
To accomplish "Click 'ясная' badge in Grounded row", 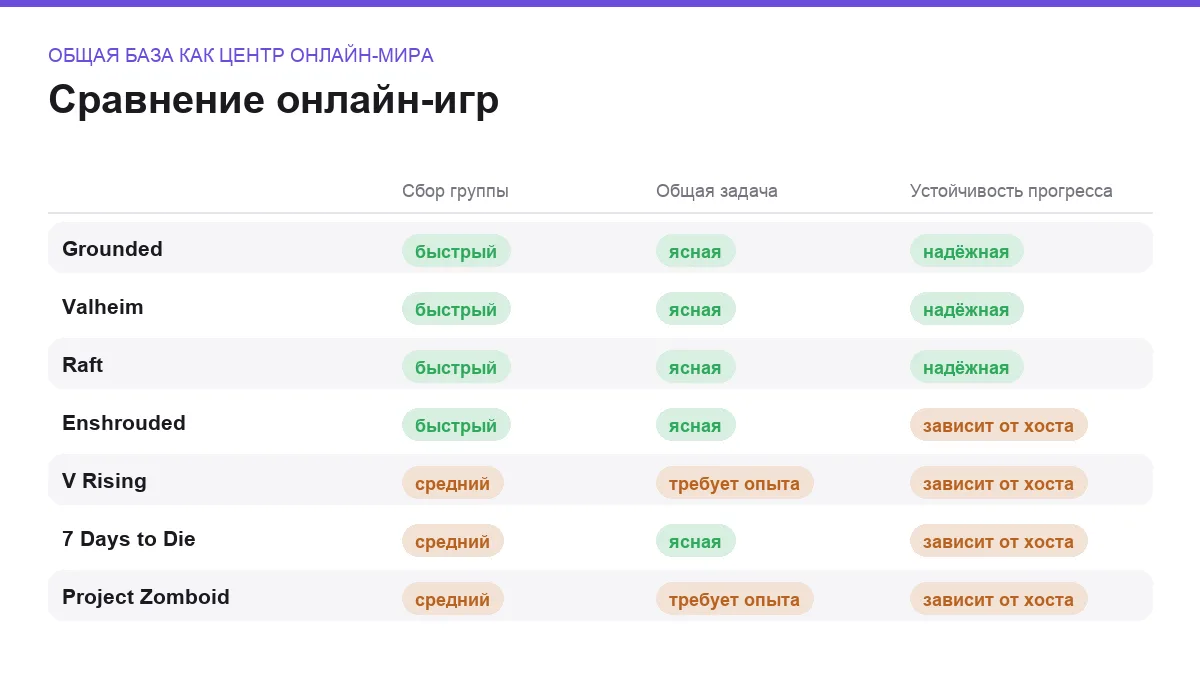I will coord(695,251).
